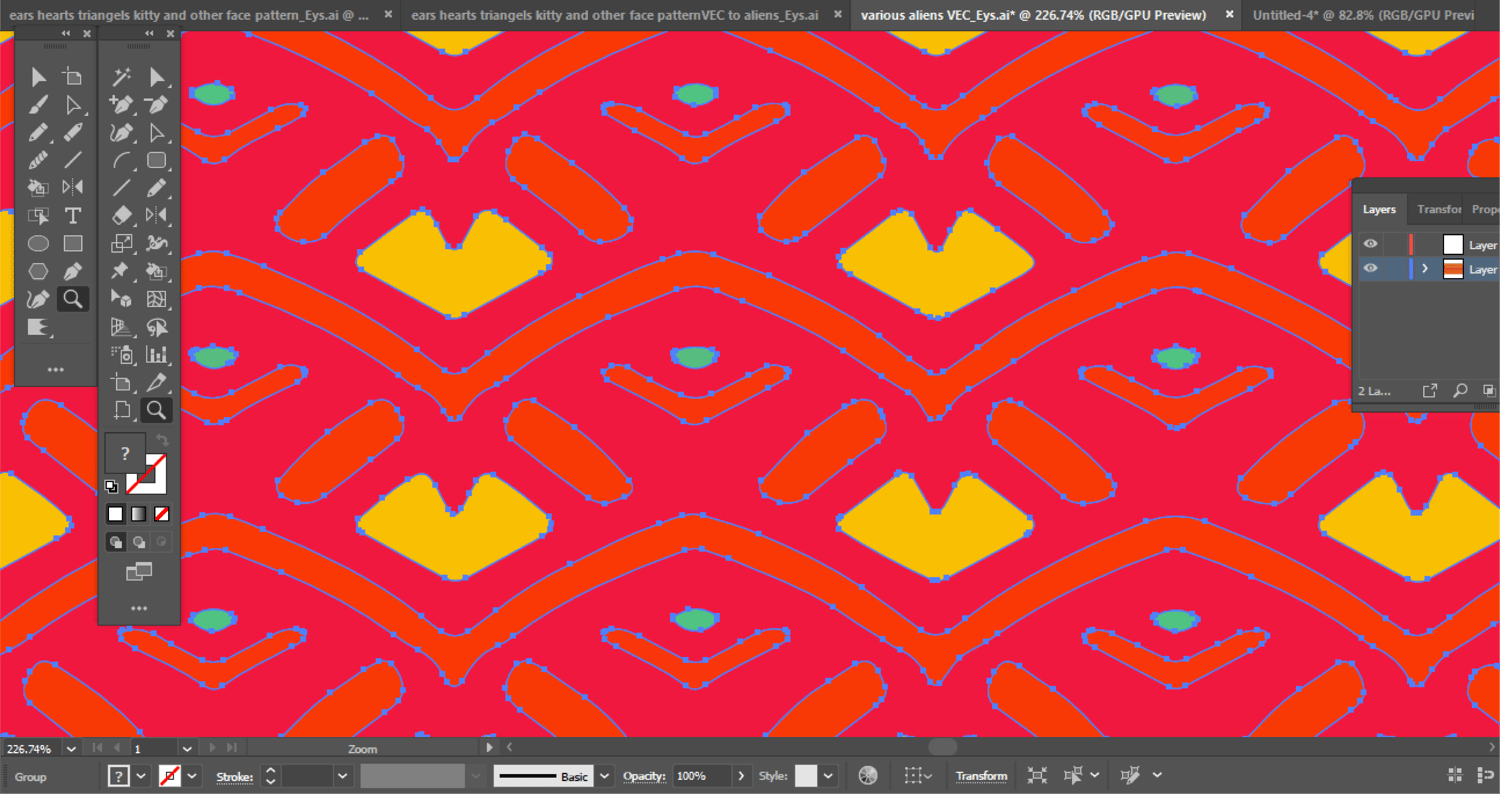The width and height of the screenshot is (1500, 794).
Task: Choose the Add Anchor Point tool
Action: click(122, 105)
